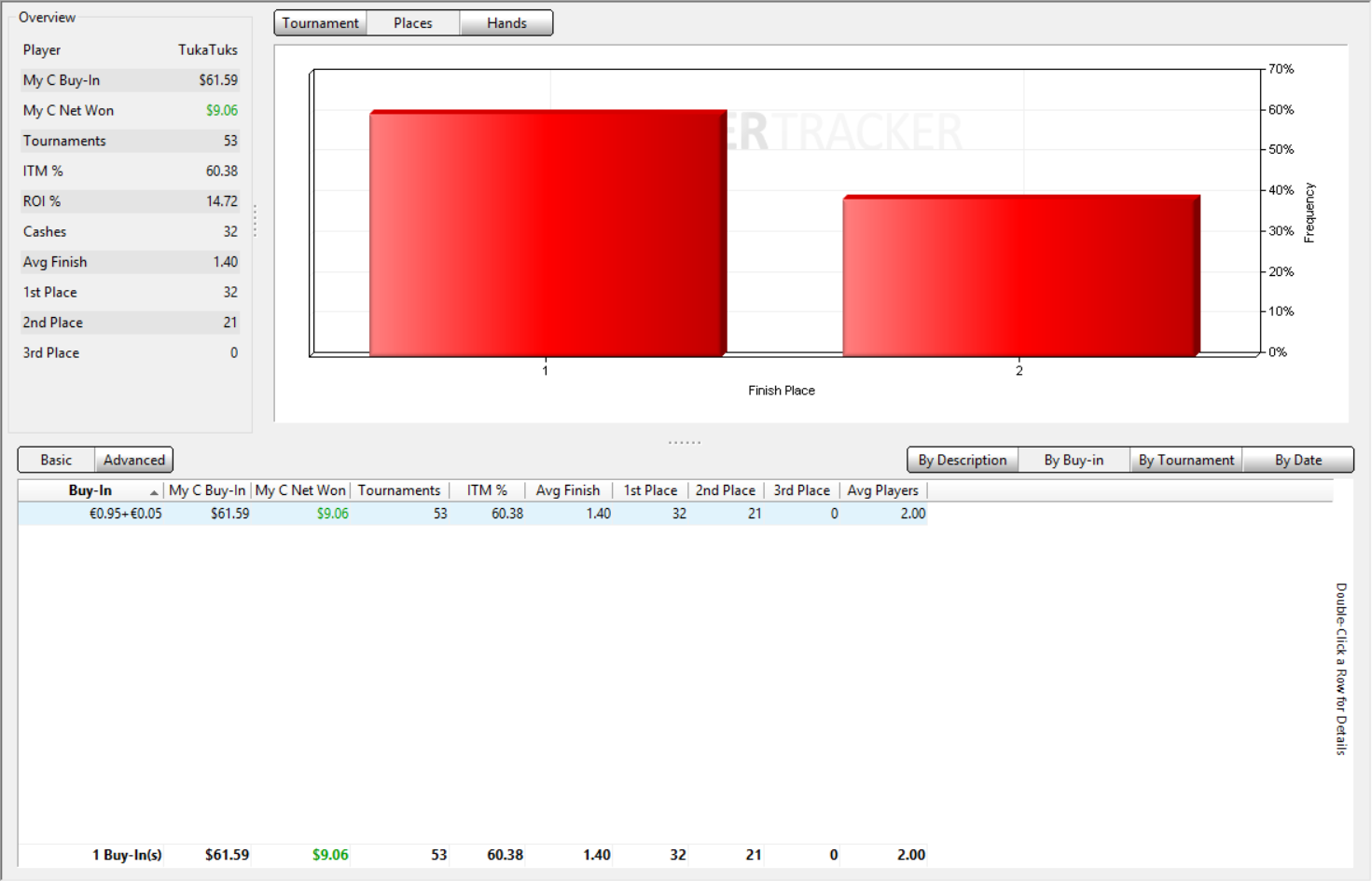Viewport: 1372px width, 881px height.
Task: Open the Hands tab
Action: [506, 23]
